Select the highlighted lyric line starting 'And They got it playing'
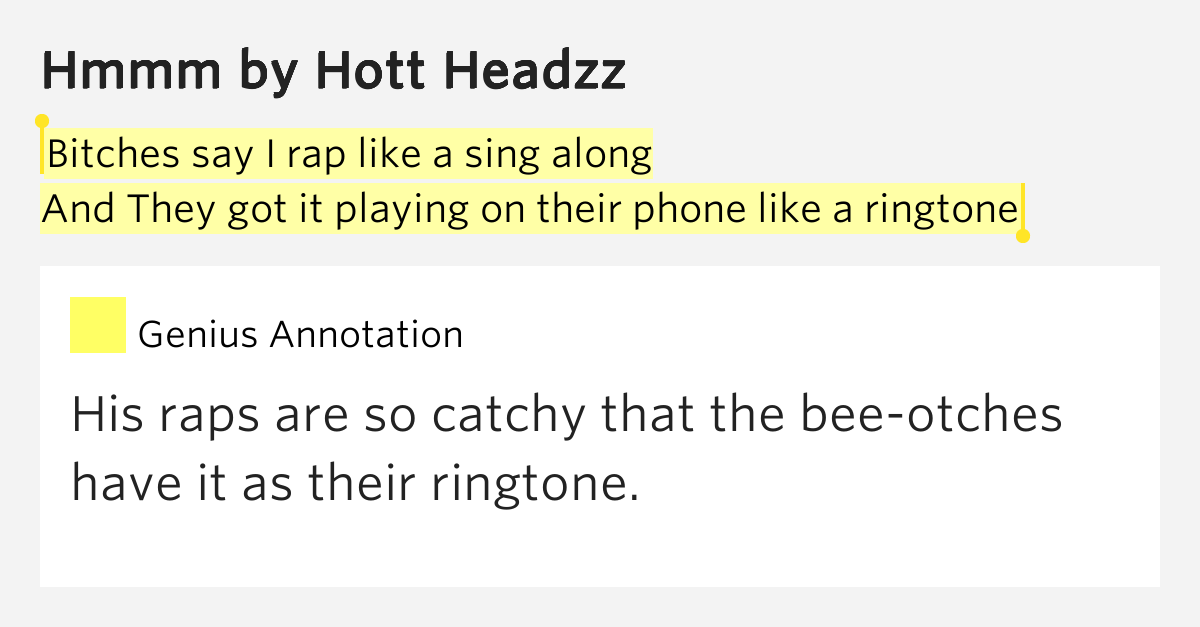 point(530,210)
